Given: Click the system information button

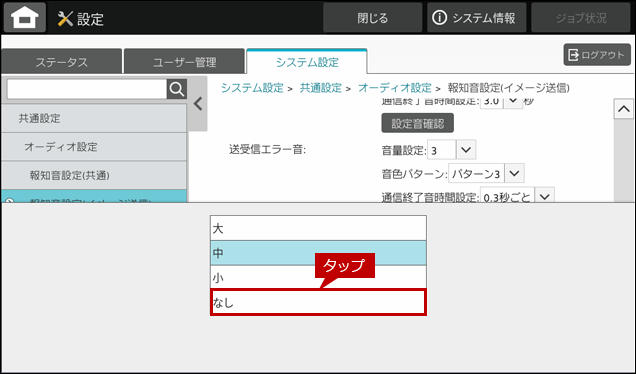Looking at the screenshot, I should pos(476,18).
